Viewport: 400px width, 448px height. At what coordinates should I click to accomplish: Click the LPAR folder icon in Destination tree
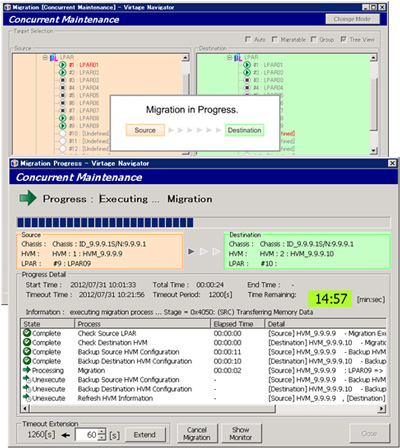click(238, 58)
